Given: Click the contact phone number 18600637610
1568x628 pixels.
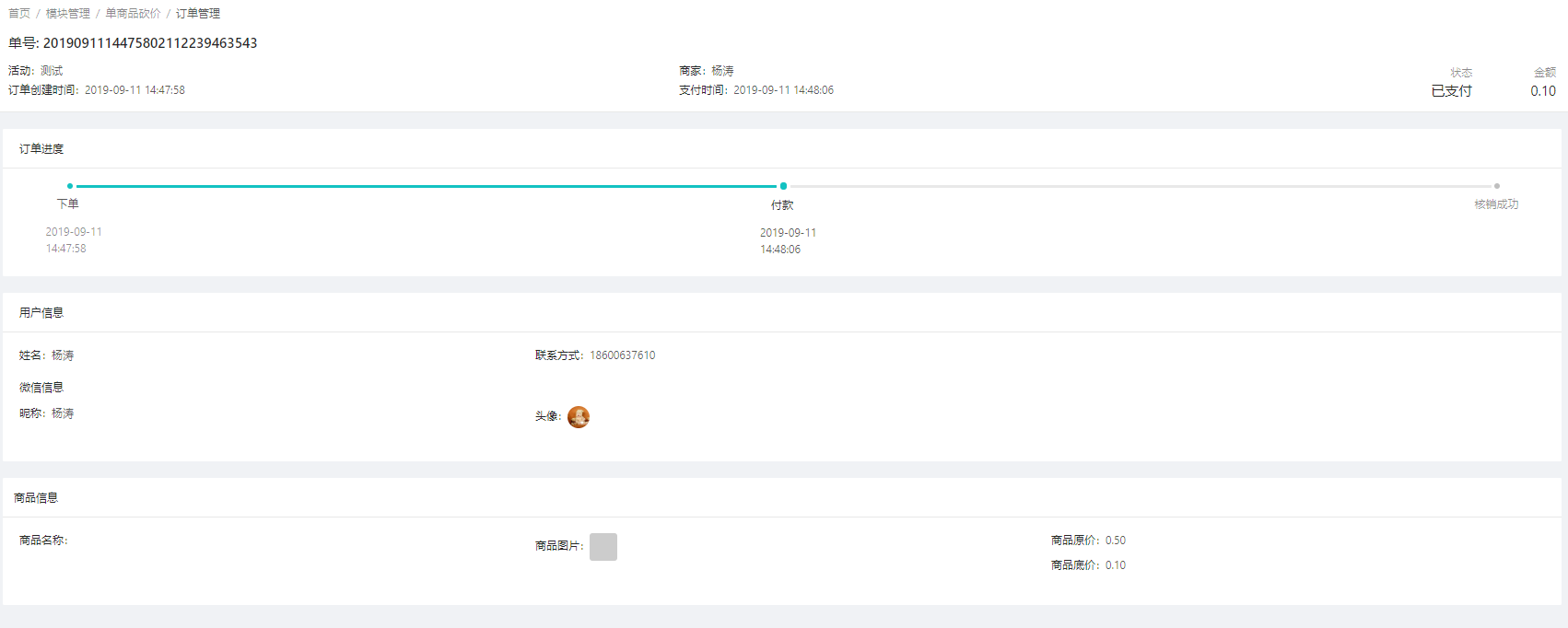Looking at the screenshot, I should tap(623, 355).
